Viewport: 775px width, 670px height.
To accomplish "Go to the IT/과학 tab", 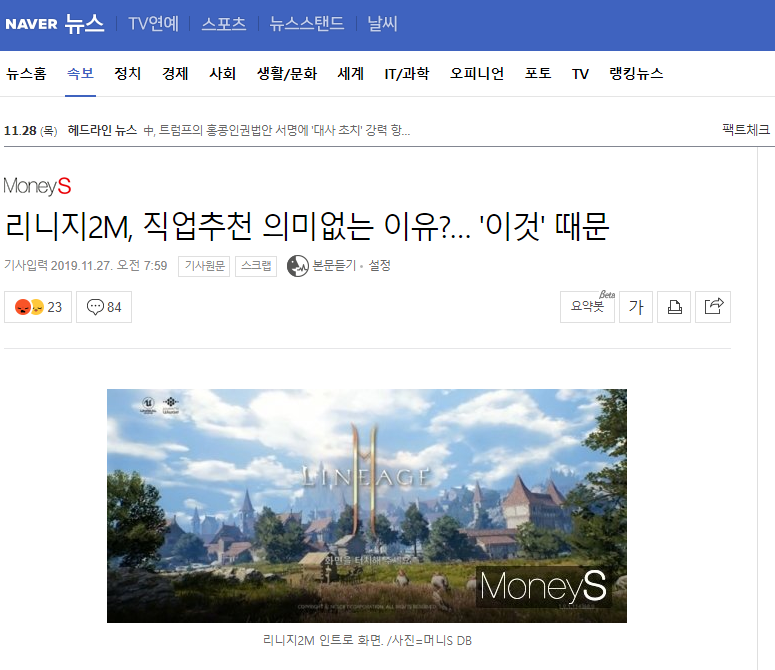I will (407, 74).
